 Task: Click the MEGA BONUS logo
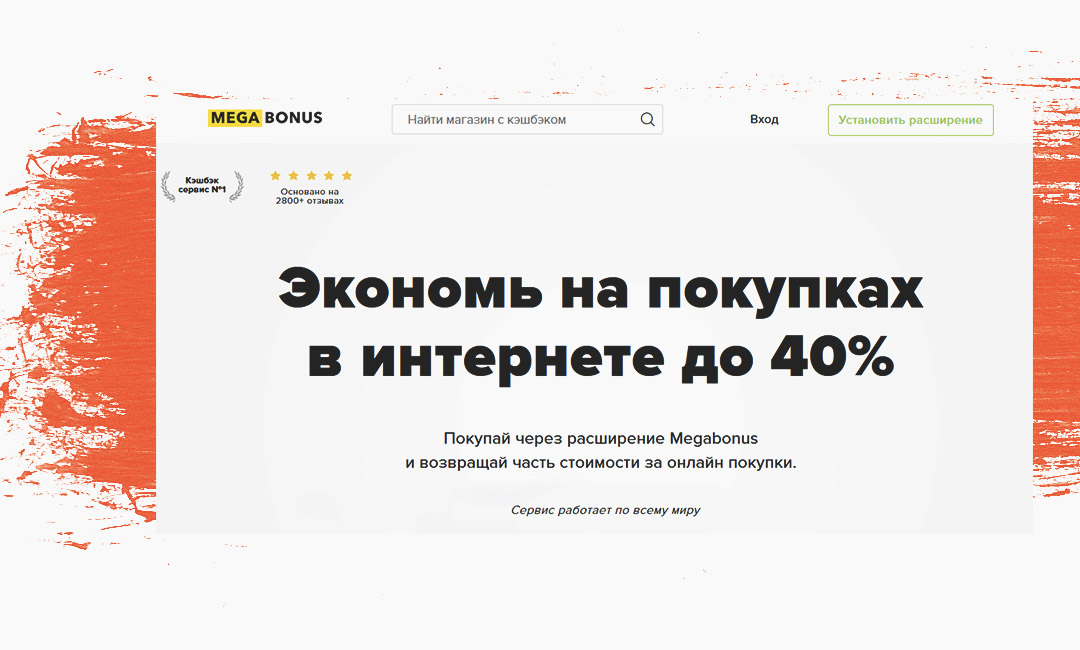(x=265, y=118)
